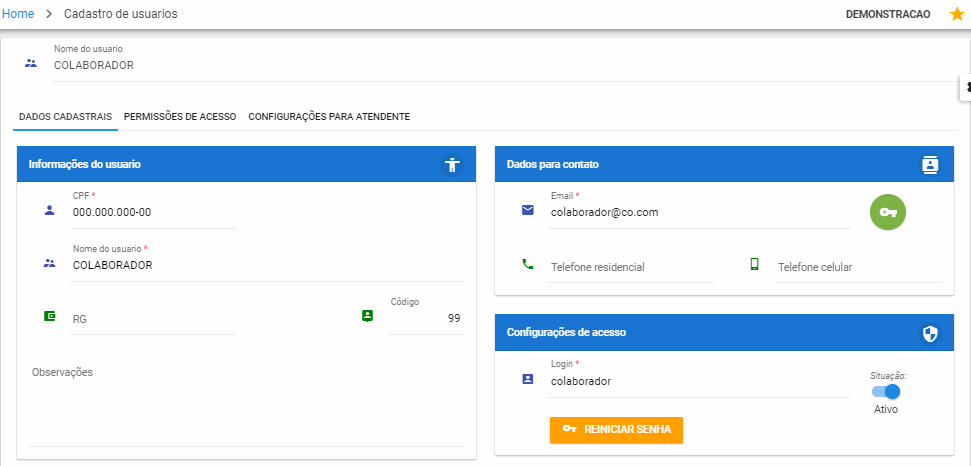Click the Informações do usuario header title

(x=85, y=165)
